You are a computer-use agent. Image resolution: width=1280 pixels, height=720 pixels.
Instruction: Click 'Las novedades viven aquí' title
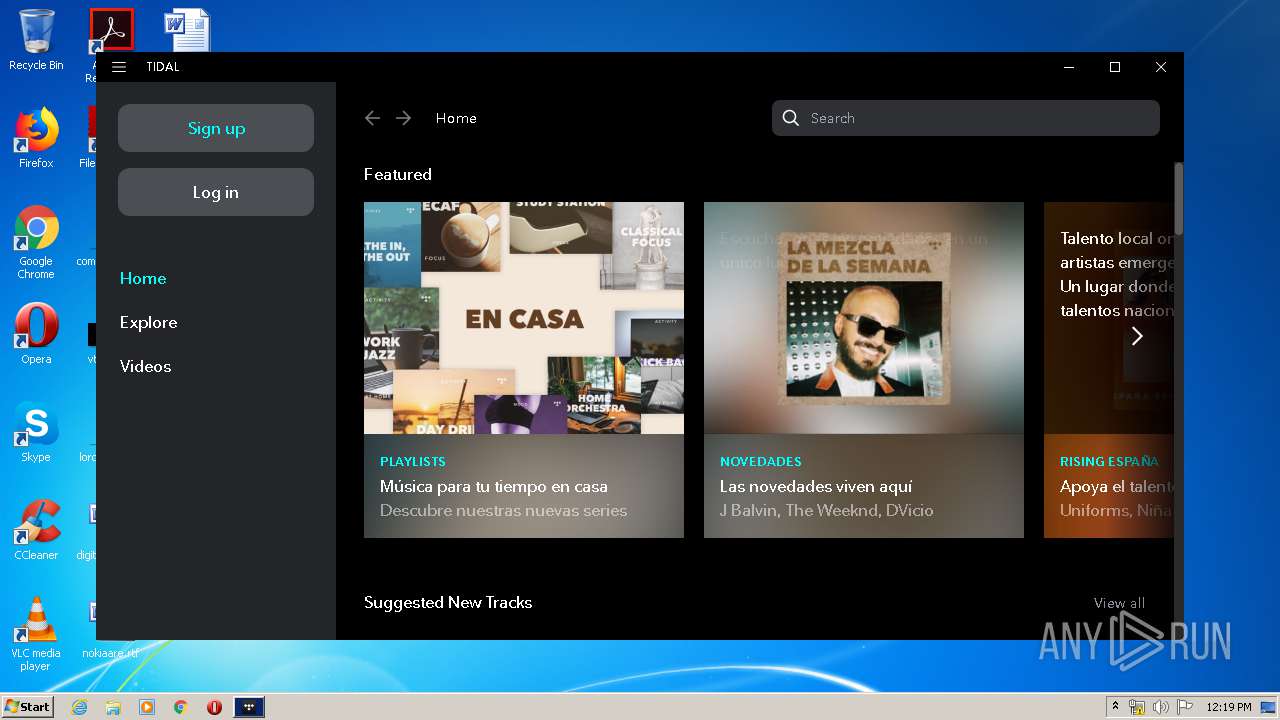click(816, 487)
